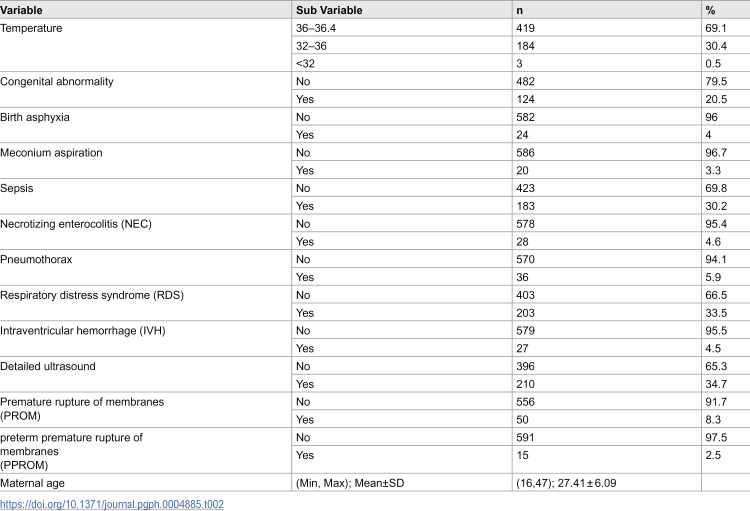Image resolution: width=750 pixels, height=511 pixels.
Task: Click the Sub Variable column header
Action: tap(329, 10)
